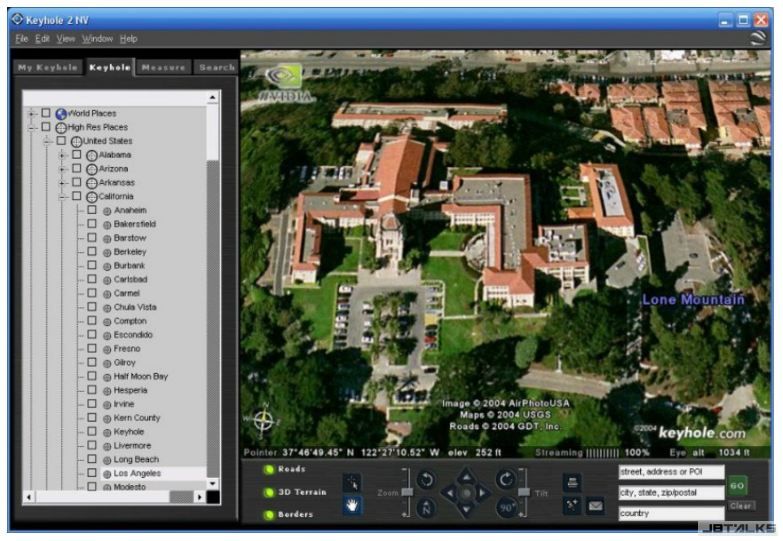
Task: Switch to the Search tab
Action: click(217, 67)
